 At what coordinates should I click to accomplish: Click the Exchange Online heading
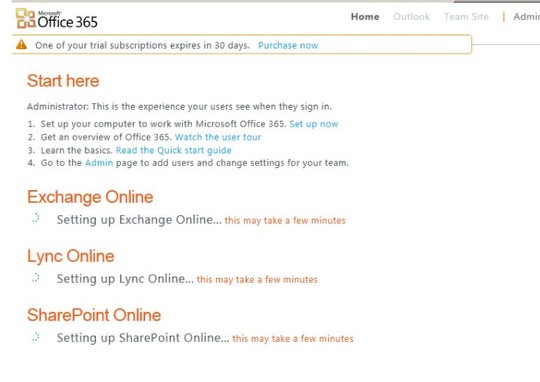pyautogui.click(x=90, y=197)
